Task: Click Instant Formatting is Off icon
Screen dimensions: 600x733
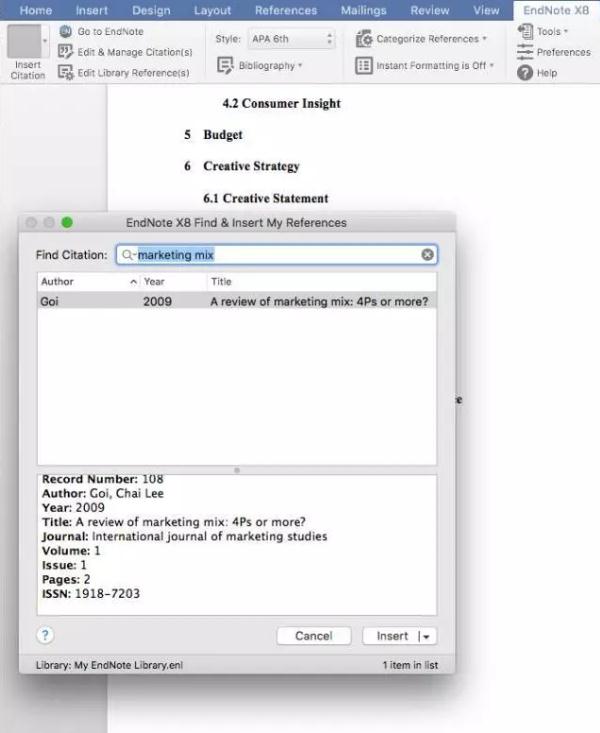Action: click(x=363, y=65)
